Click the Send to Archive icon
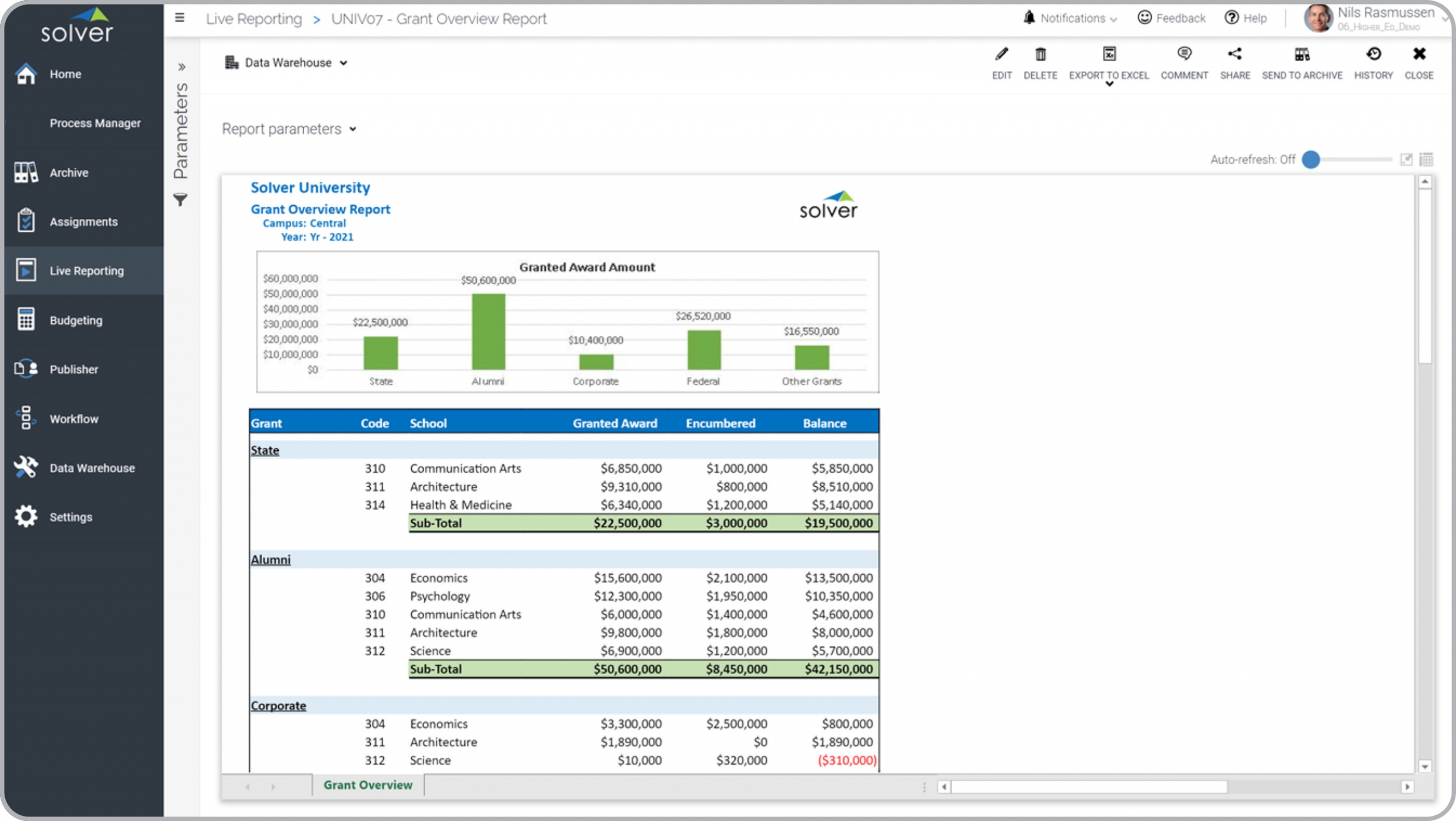The width and height of the screenshot is (1456, 821). coord(1302,55)
